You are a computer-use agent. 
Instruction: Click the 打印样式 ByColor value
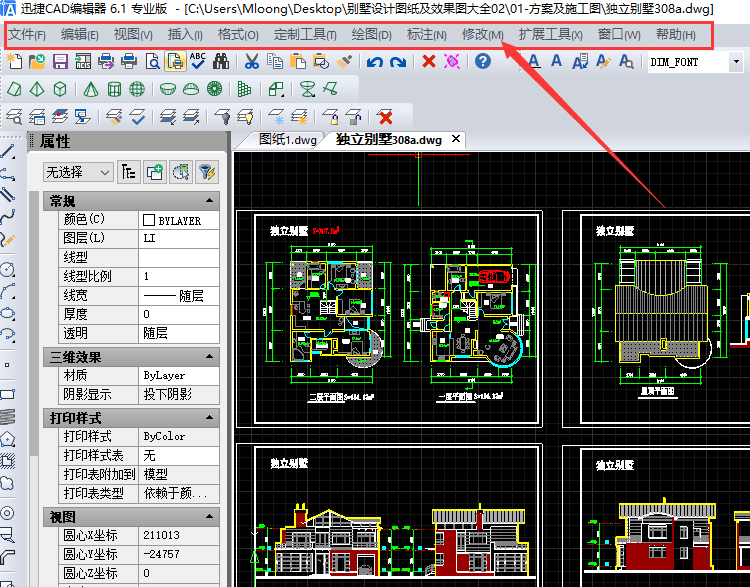click(179, 436)
